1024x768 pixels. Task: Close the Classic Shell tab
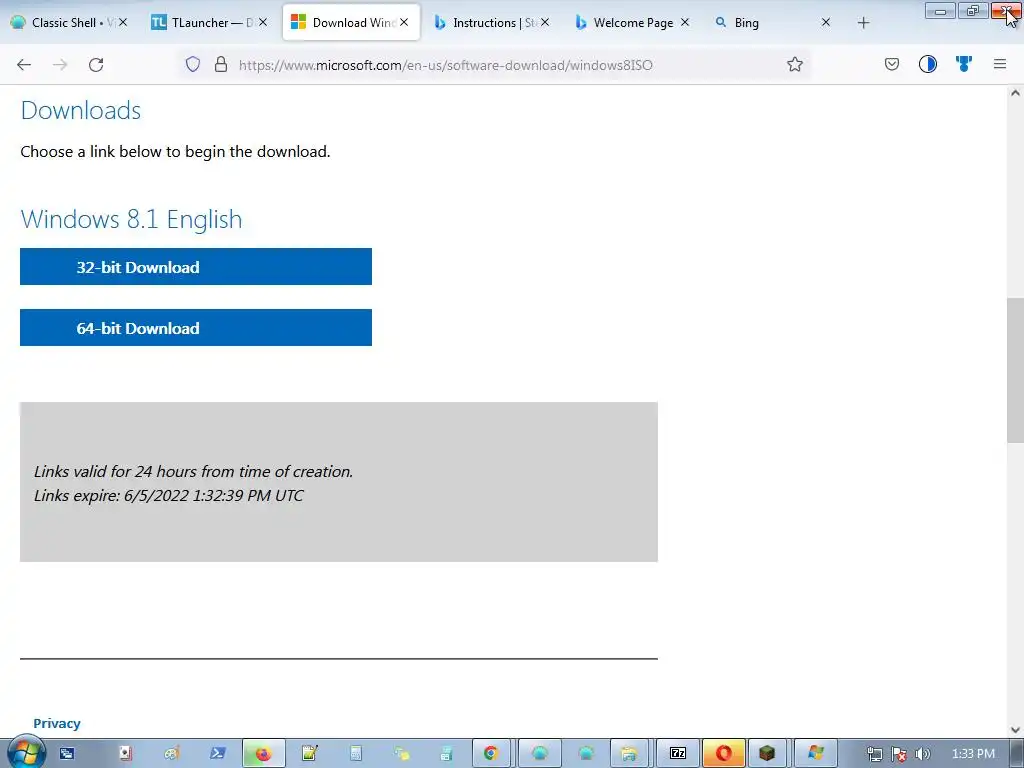pyautogui.click(x=123, y=22)
